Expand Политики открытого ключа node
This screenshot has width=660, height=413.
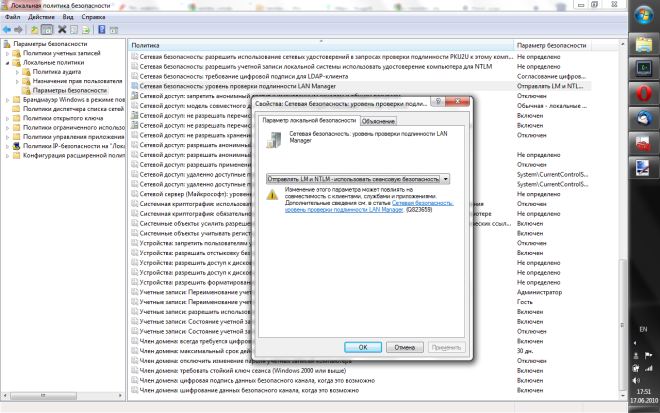click(x=7, y=118)
